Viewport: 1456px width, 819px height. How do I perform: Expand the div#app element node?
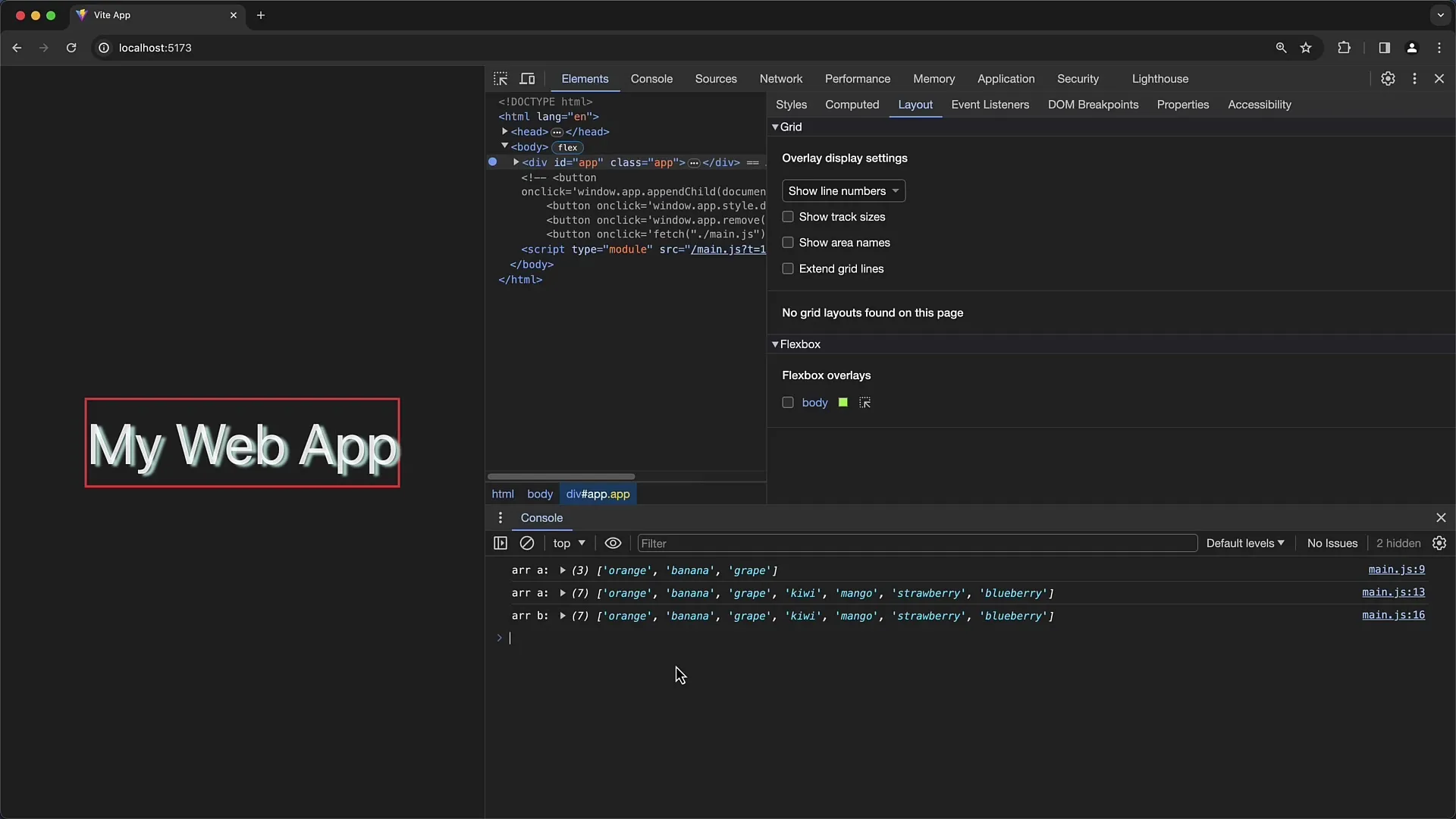pyautogui.click(x=516, y=162)
